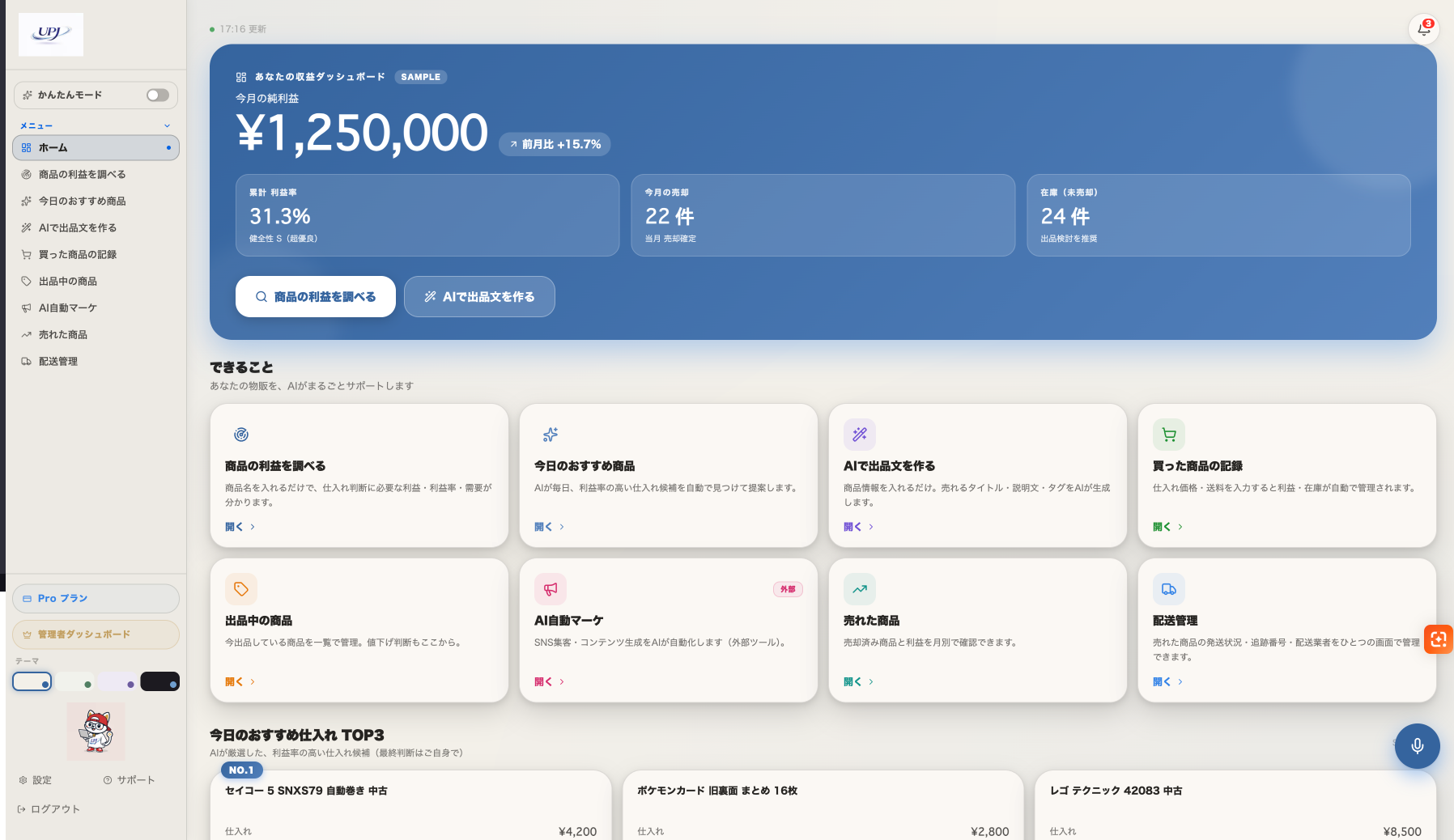Click the megaphone icon on AI自動マーケ card
The width and height of the screenshot is (1454, 840).
[551, 589]
